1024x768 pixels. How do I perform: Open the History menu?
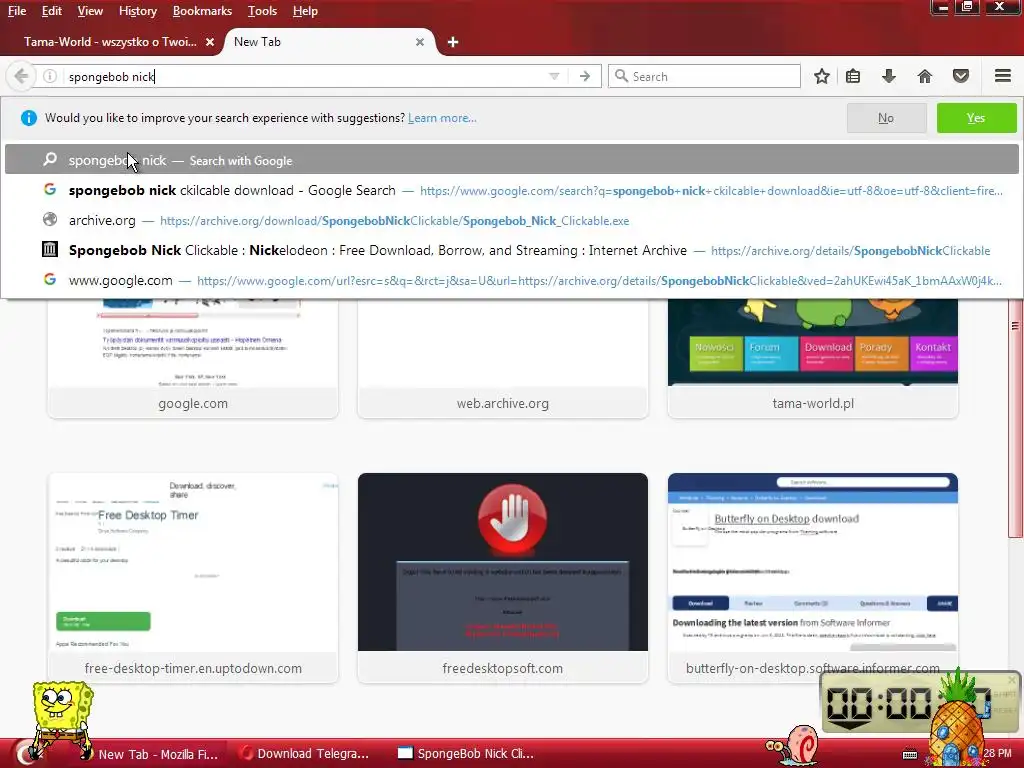[x=138, y=11]
